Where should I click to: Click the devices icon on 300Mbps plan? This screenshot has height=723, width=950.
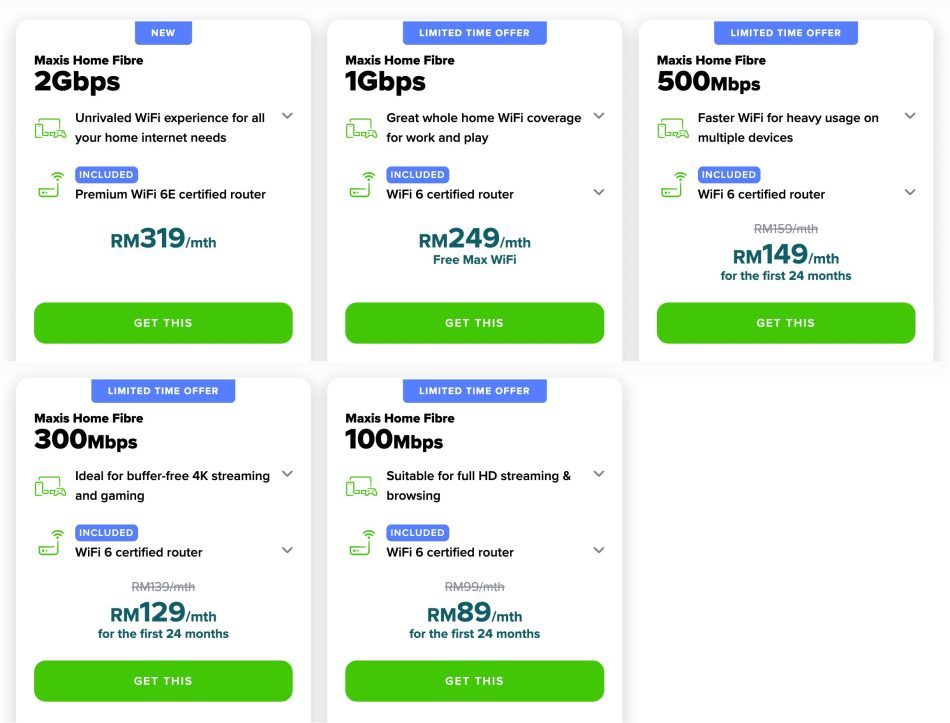[52, 485]
